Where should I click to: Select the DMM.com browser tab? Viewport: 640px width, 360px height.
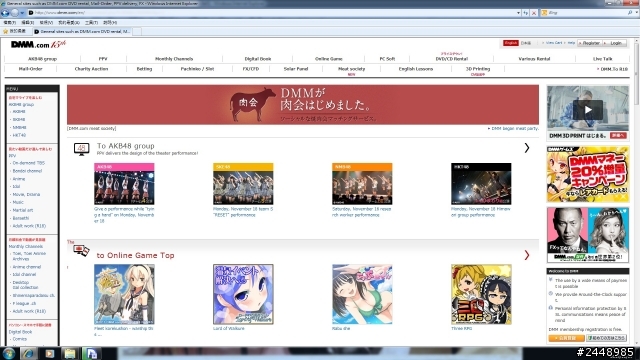click(82, 31)
